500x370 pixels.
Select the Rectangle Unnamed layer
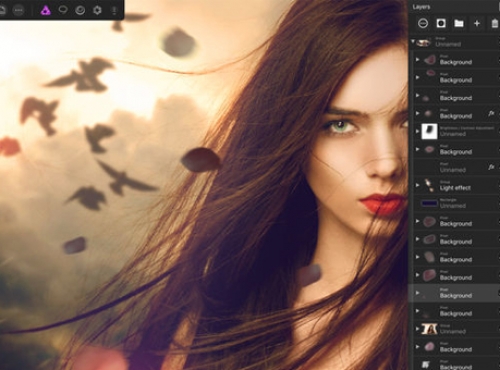455,203
